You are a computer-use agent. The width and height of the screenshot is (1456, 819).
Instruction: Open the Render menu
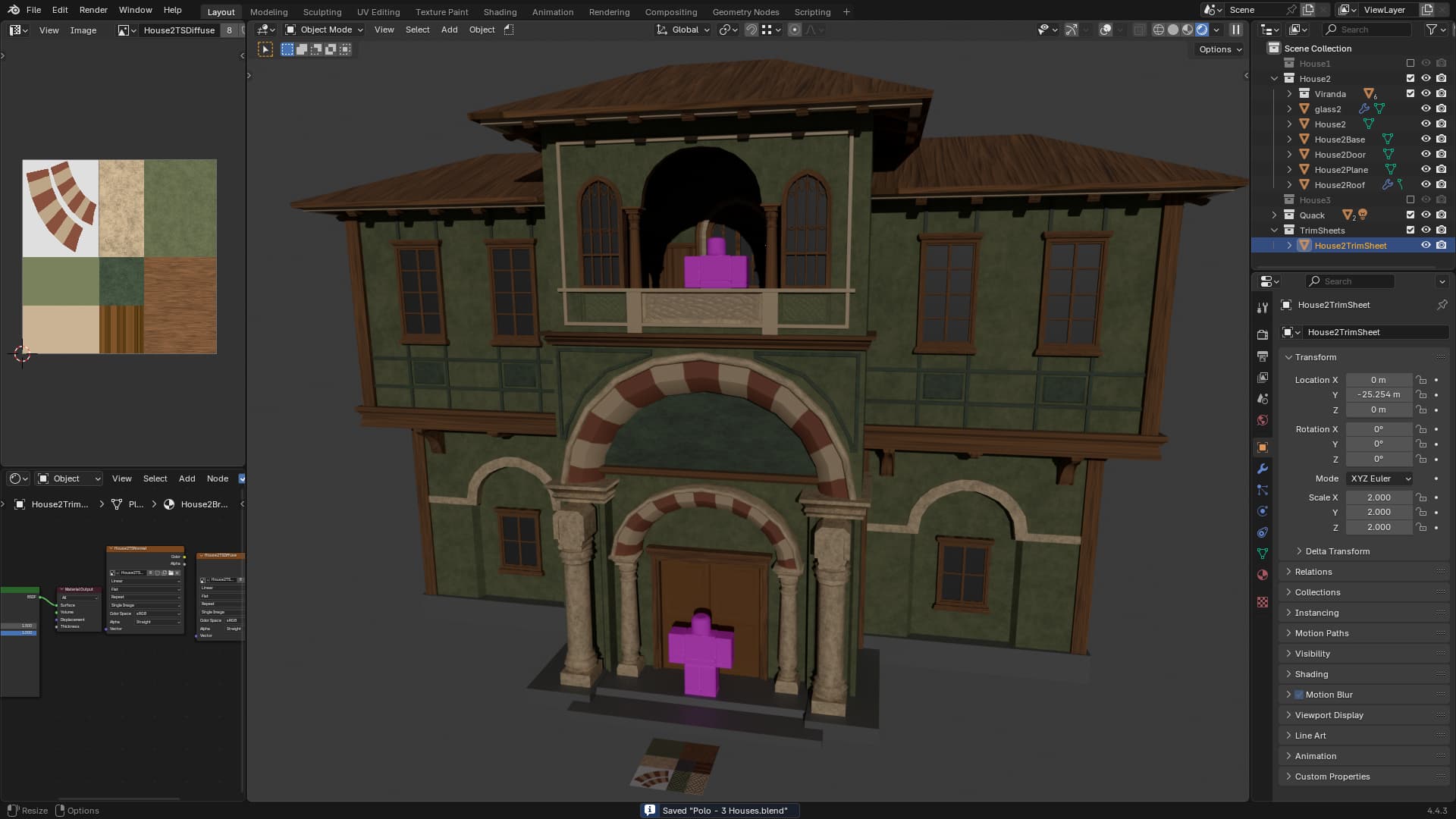tap(93, 10)
